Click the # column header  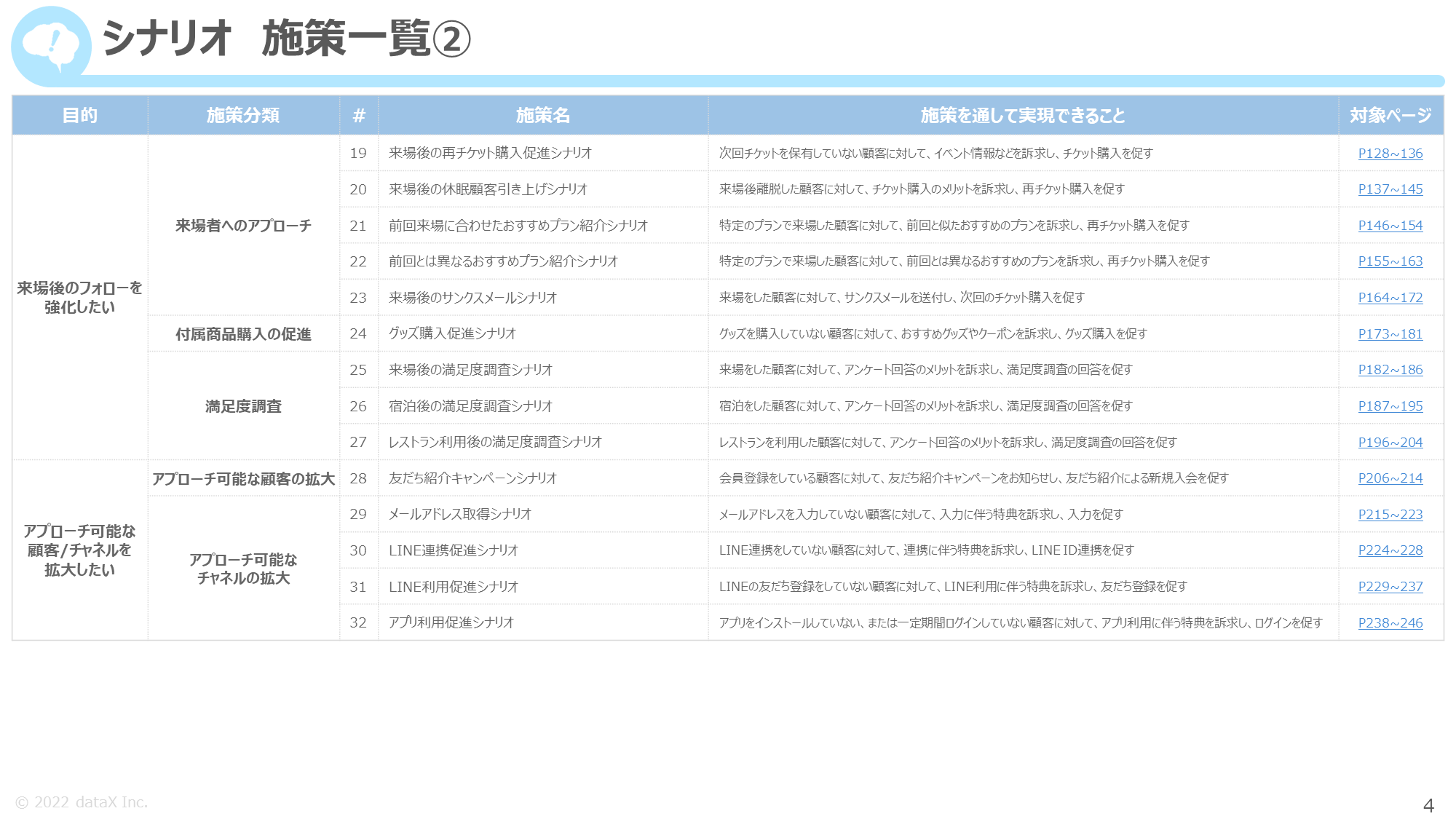[x=359, y=115]
